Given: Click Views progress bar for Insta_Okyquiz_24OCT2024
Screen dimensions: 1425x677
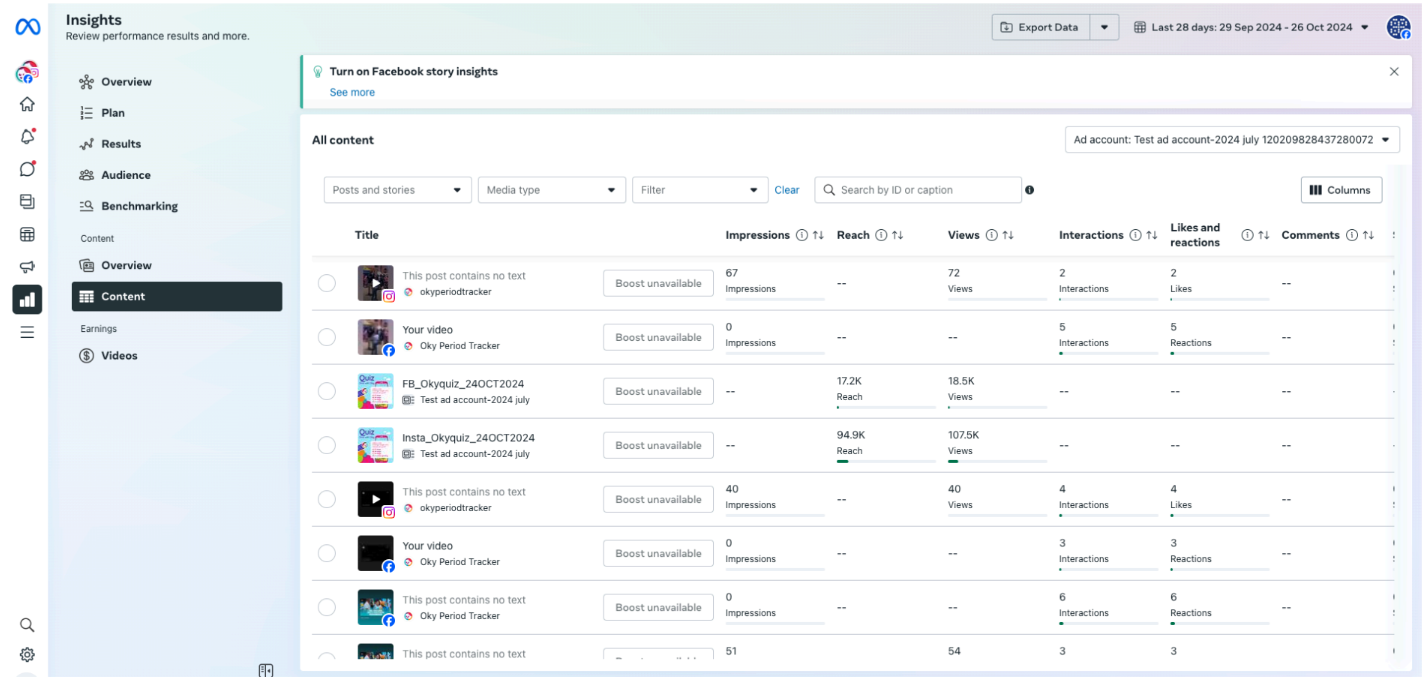Looking at the screenshot, I should [x=996, y=461].
